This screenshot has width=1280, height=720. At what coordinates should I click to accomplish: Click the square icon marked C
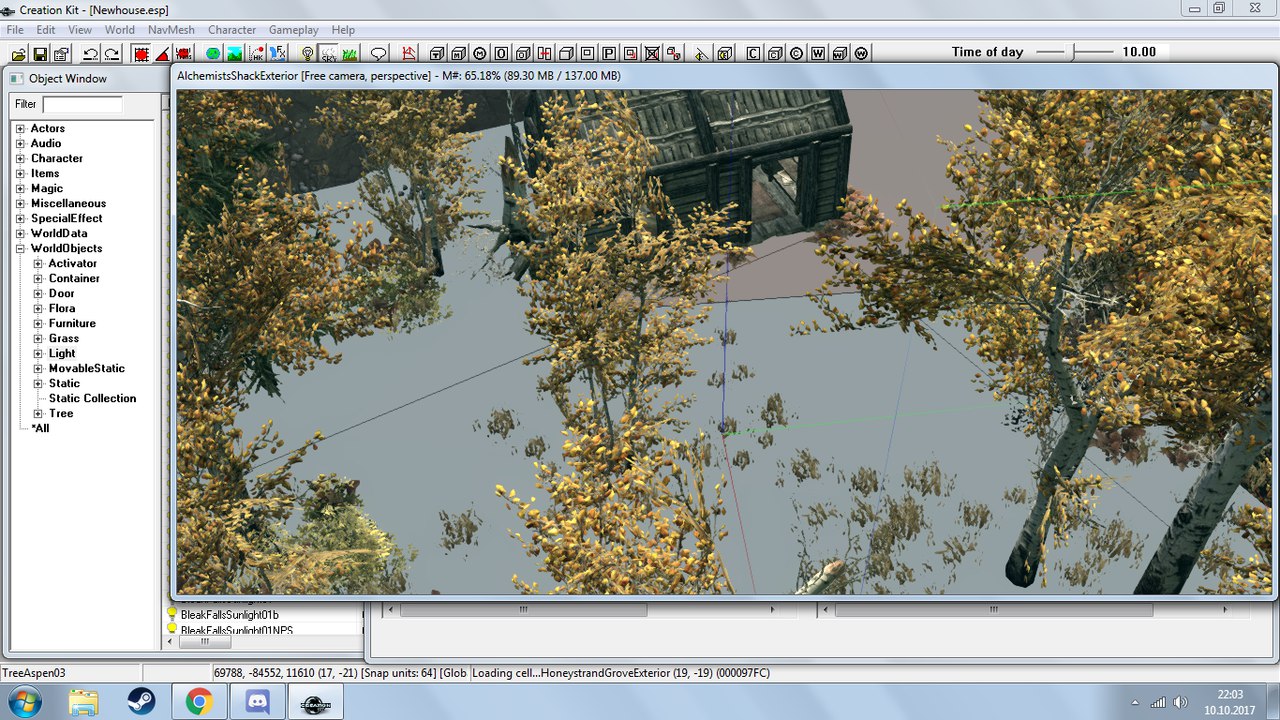tap(753, 53)
